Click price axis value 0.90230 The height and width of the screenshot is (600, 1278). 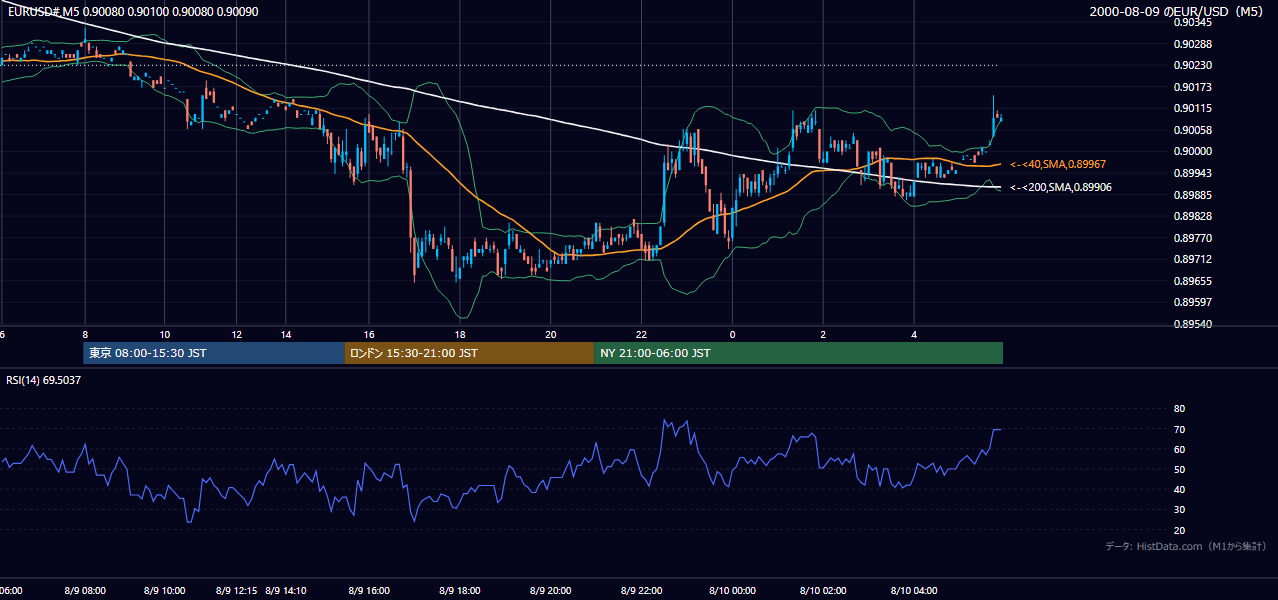[1192, 65]
